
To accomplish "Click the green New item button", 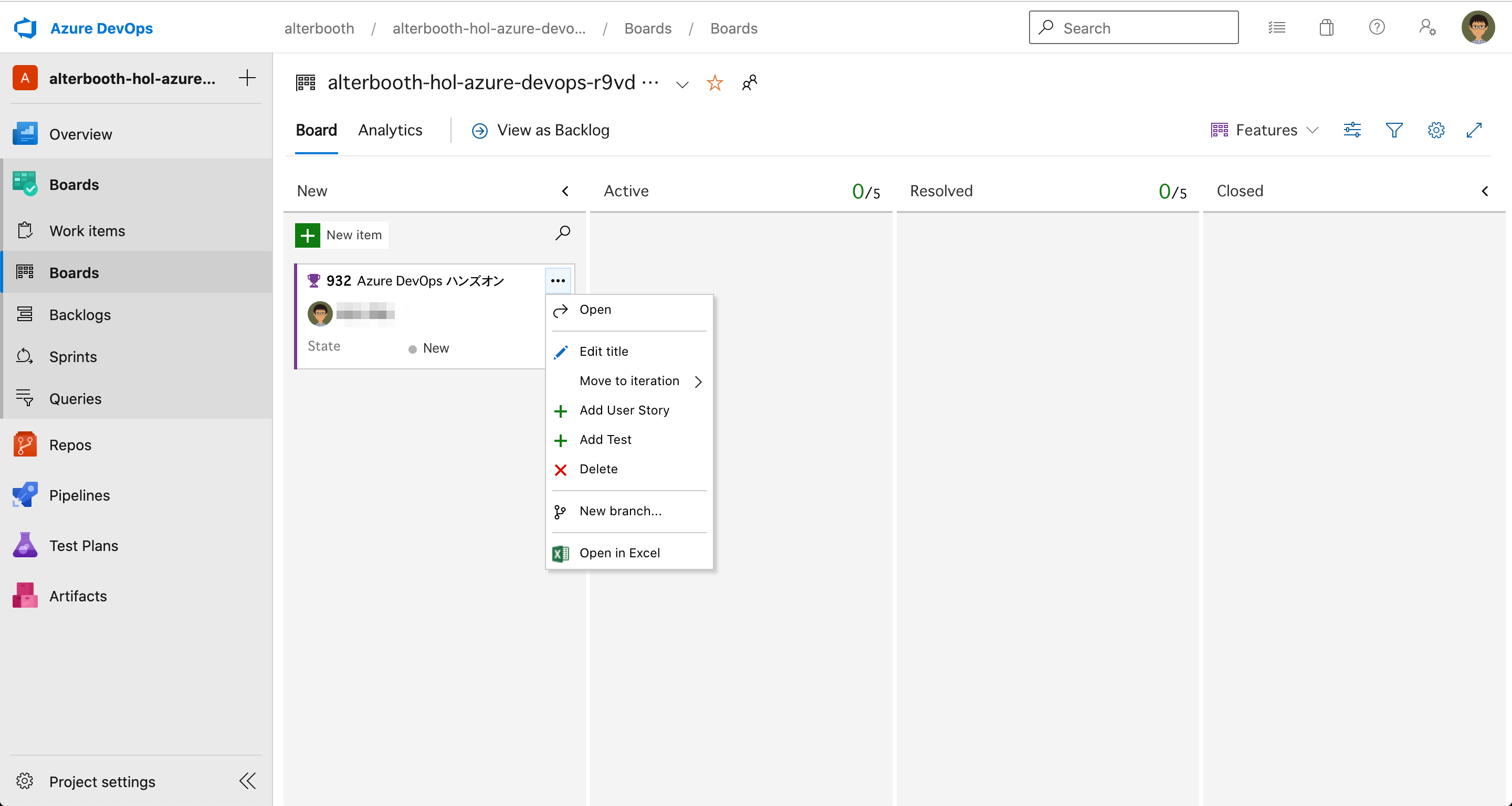I will (341, 235).
